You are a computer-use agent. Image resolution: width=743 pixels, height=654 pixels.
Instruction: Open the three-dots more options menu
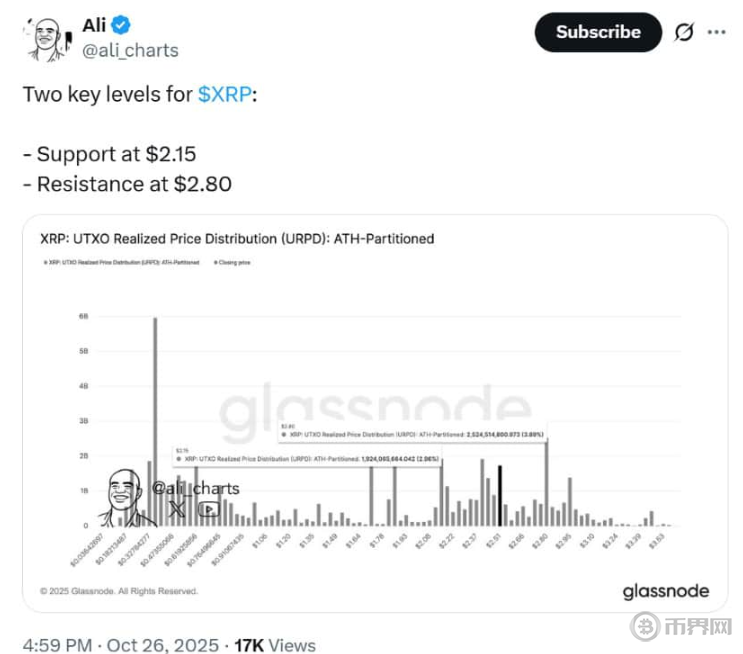(717, 32)
